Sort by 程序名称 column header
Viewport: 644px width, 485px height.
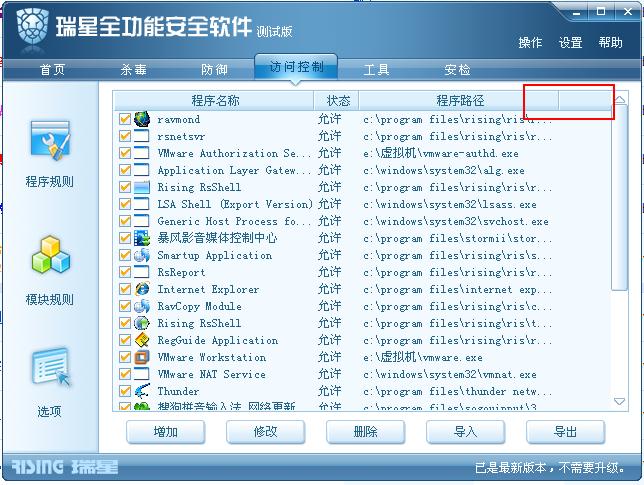214,101
